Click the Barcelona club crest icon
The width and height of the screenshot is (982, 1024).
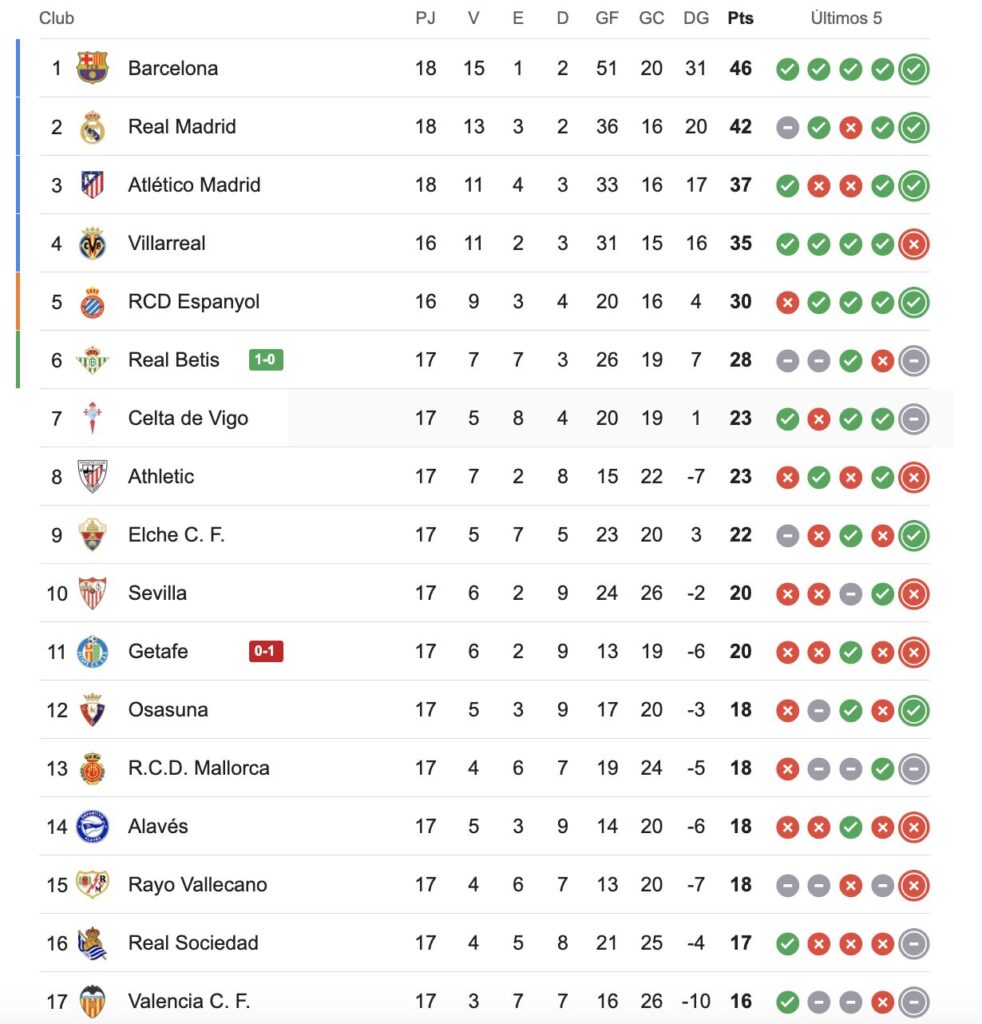coord(92,68)
